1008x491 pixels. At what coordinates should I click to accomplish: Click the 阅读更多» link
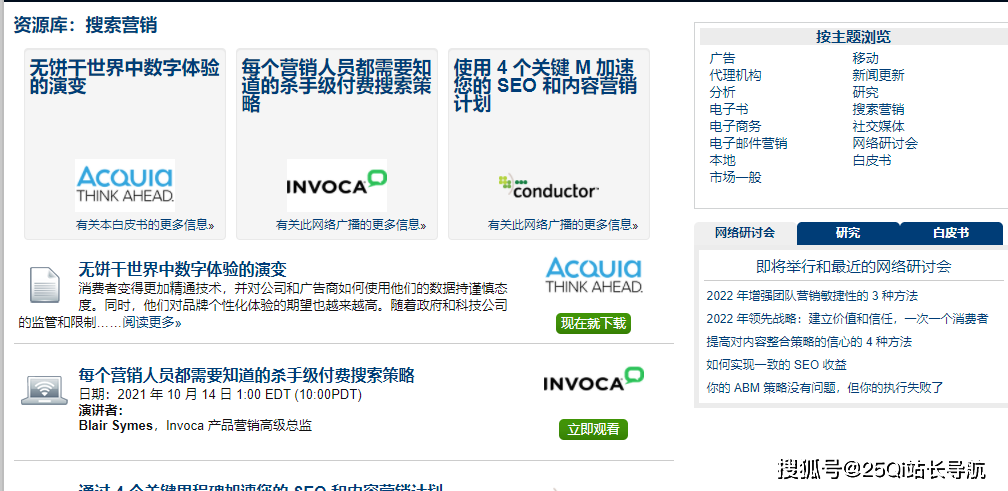pos(152,323)
